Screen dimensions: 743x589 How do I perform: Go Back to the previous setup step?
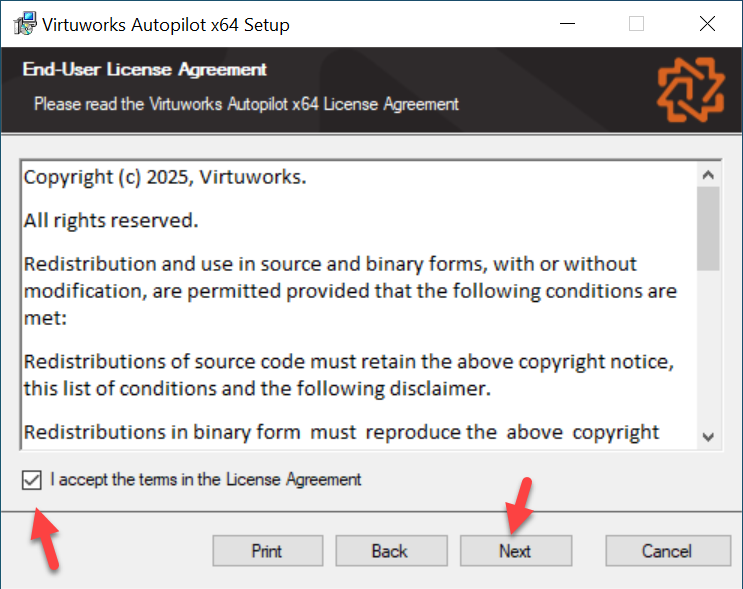(x=391, y=551)
